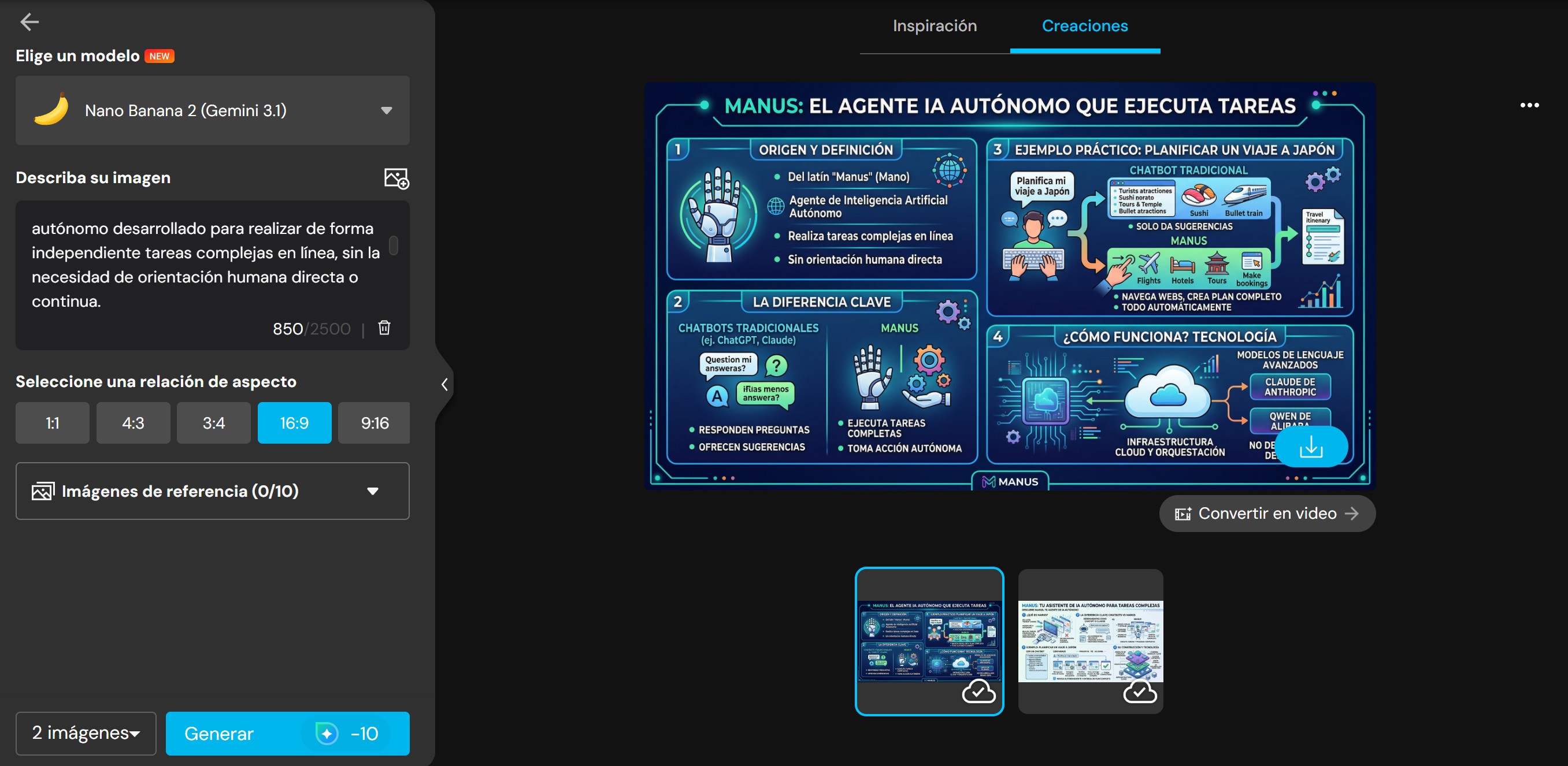The image size is (1568, 766).
Task: Collapse the left panel with chevron
Action: pos(444,385)
